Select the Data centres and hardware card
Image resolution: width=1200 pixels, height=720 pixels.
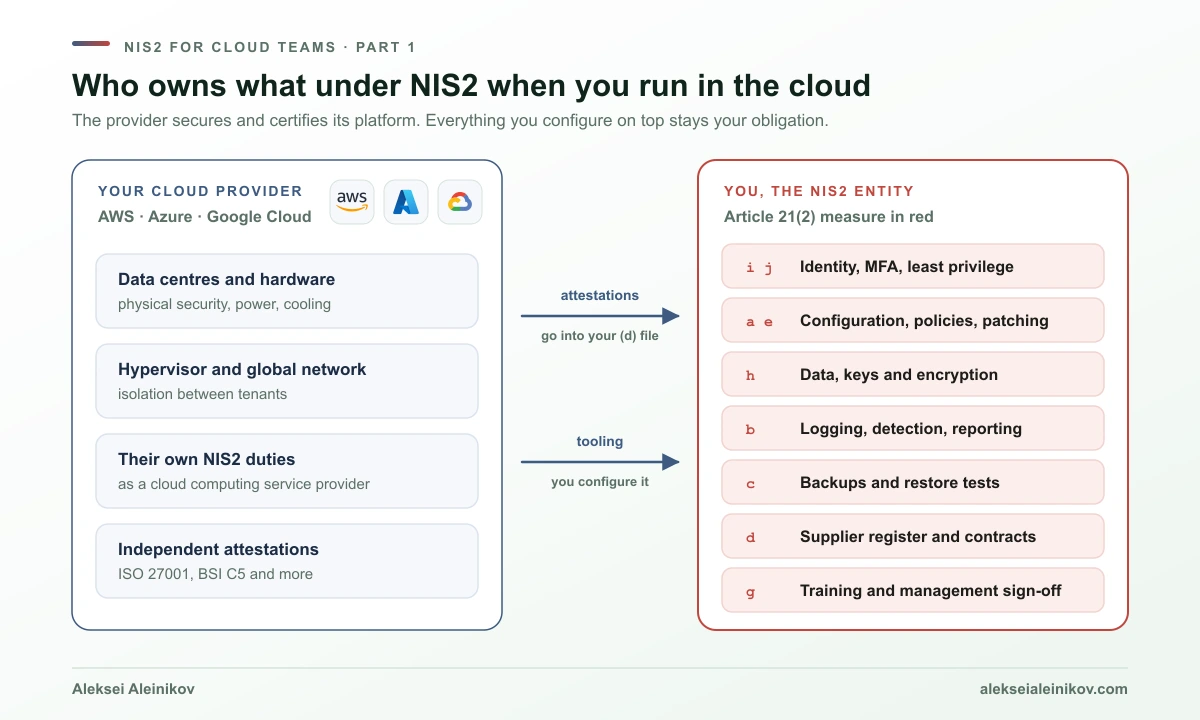pyautogui.click(x=287, y=291)
